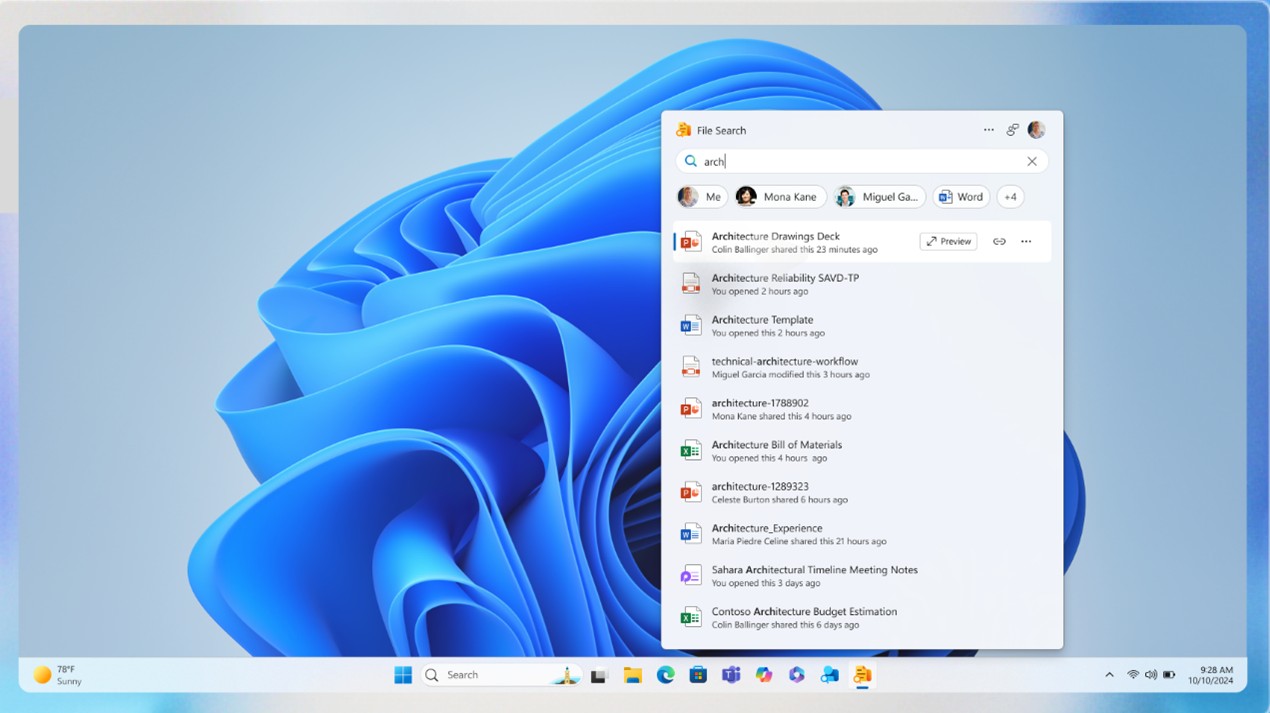Image resolution: width=1270 pixels, height=713 pixels.
Task: Open the profile avatar in File Search header
Action: tap(1036, 130)
